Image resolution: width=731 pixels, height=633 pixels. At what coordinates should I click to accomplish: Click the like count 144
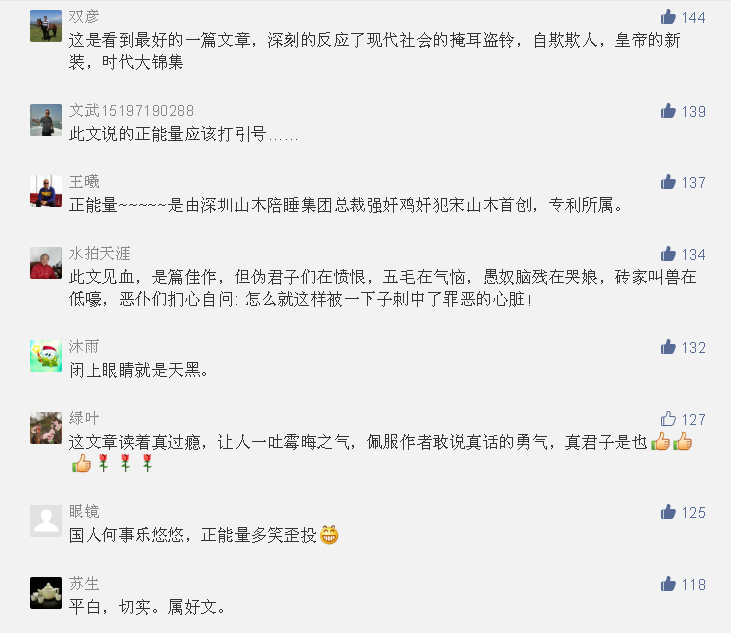tap(693, 18)
